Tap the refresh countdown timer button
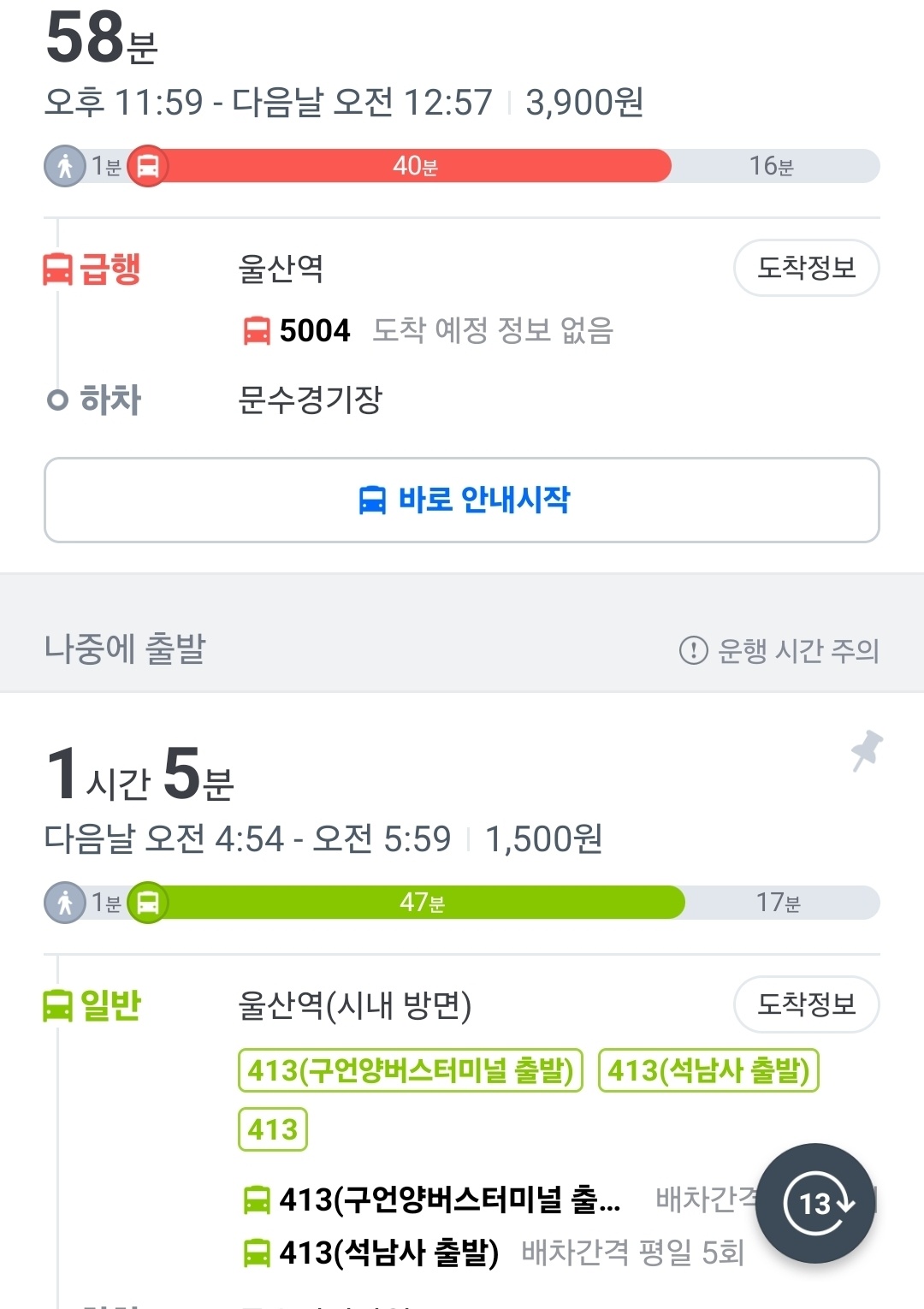 click(814, 1203)
